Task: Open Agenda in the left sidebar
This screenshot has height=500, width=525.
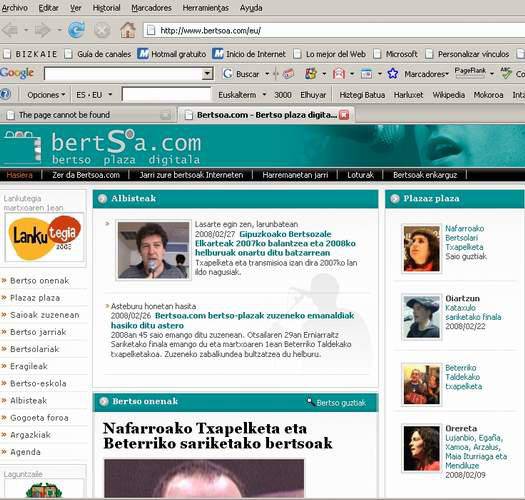Action: [x=25, y=452]
